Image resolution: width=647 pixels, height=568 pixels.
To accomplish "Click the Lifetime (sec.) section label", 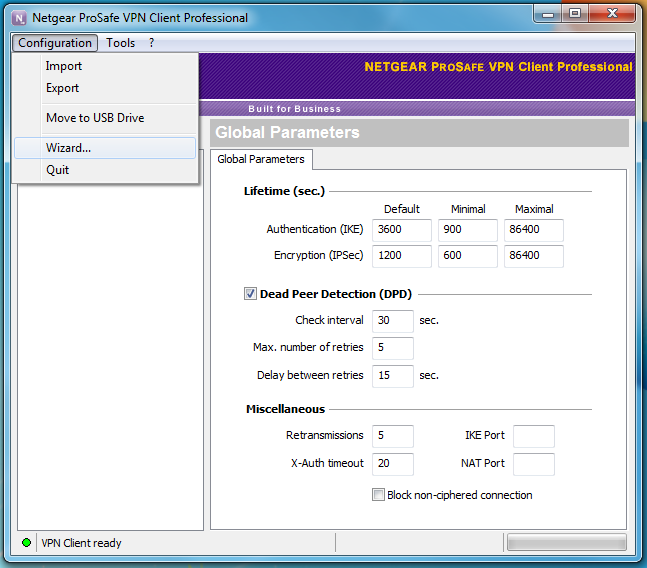I will coord(284,191).
